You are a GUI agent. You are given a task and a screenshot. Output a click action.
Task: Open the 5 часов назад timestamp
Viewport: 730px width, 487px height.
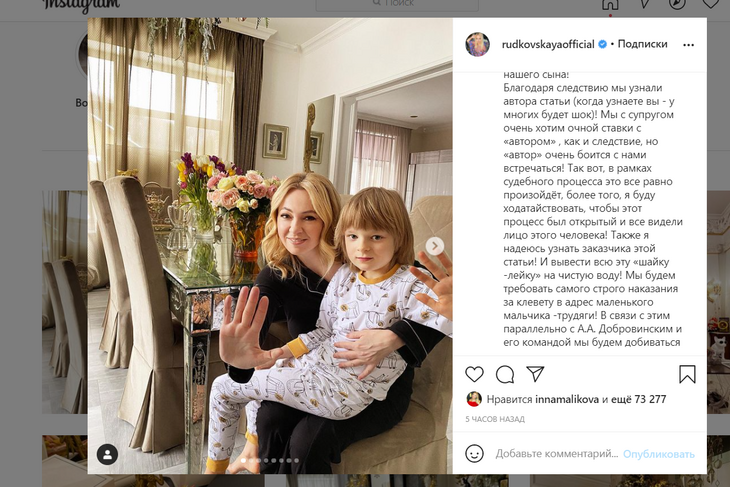point(495,419)
